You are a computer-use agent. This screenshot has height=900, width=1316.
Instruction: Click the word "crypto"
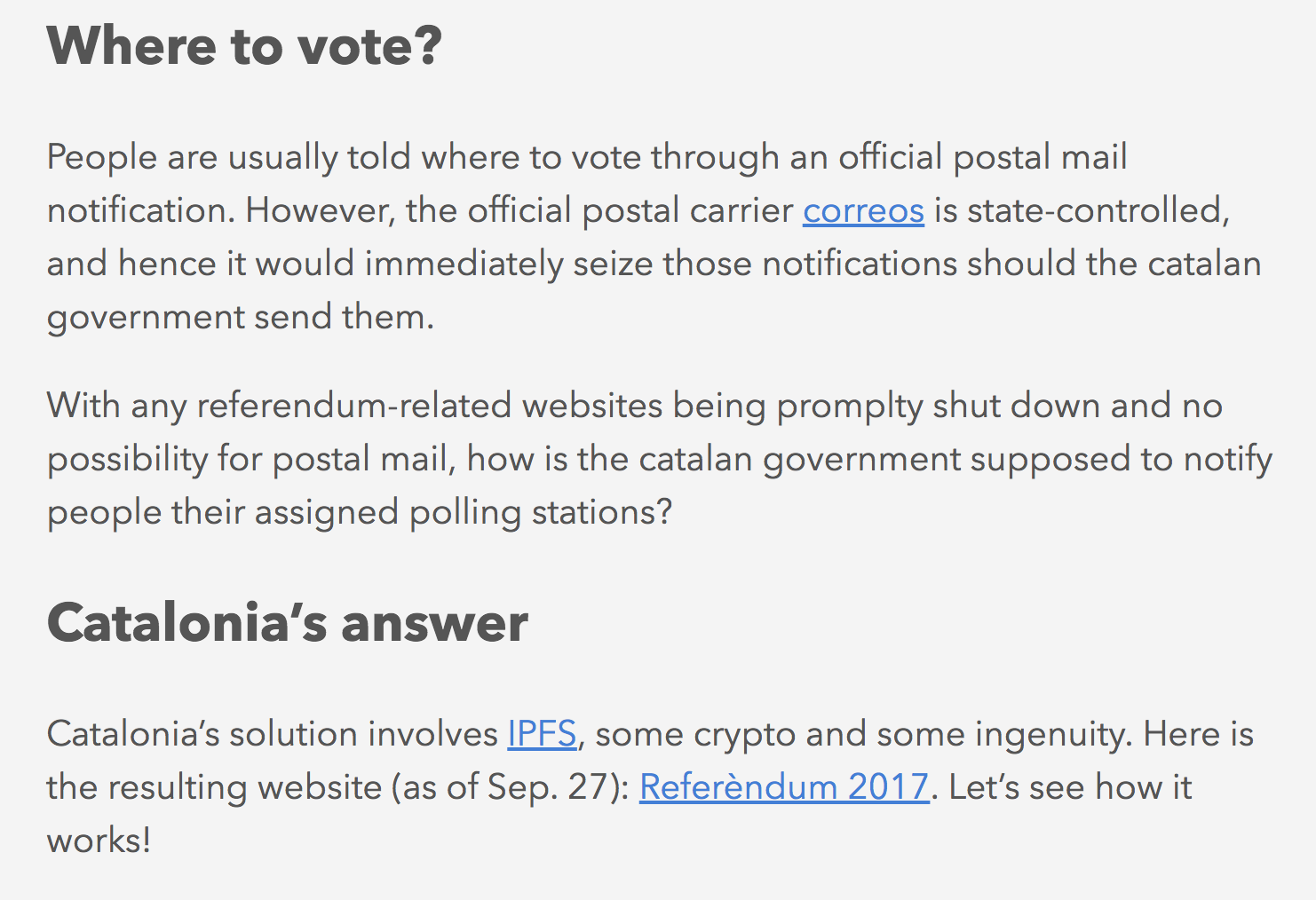pos(744,735)
